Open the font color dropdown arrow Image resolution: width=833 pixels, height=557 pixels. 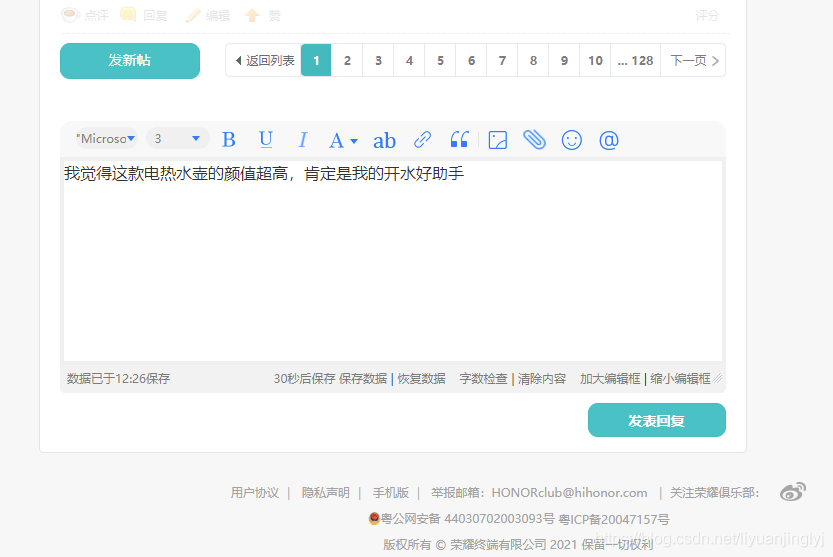pyautogui.click(x=354, y=141)
